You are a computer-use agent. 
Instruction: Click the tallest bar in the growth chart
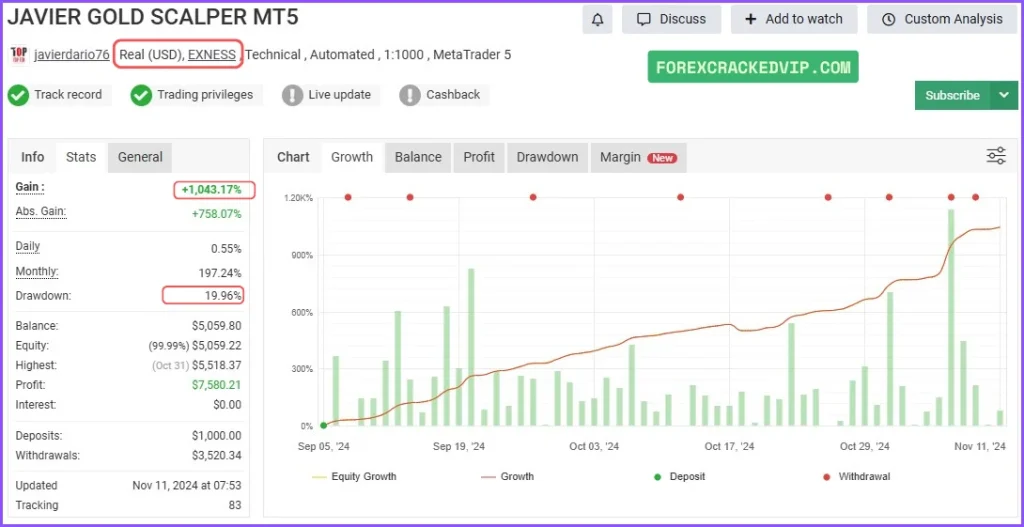coord(951,317)
